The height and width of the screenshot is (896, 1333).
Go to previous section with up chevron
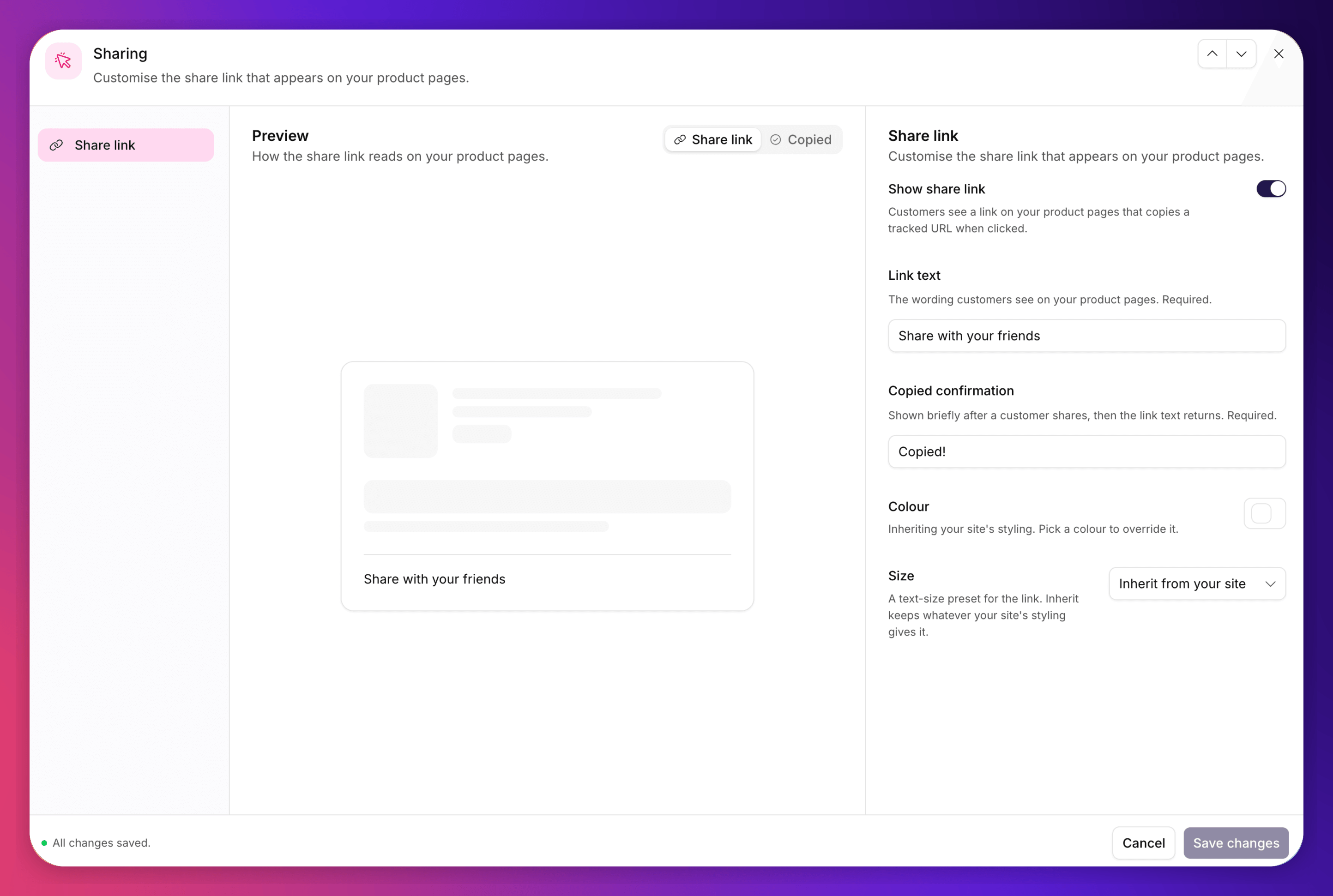coord(1212,54)
